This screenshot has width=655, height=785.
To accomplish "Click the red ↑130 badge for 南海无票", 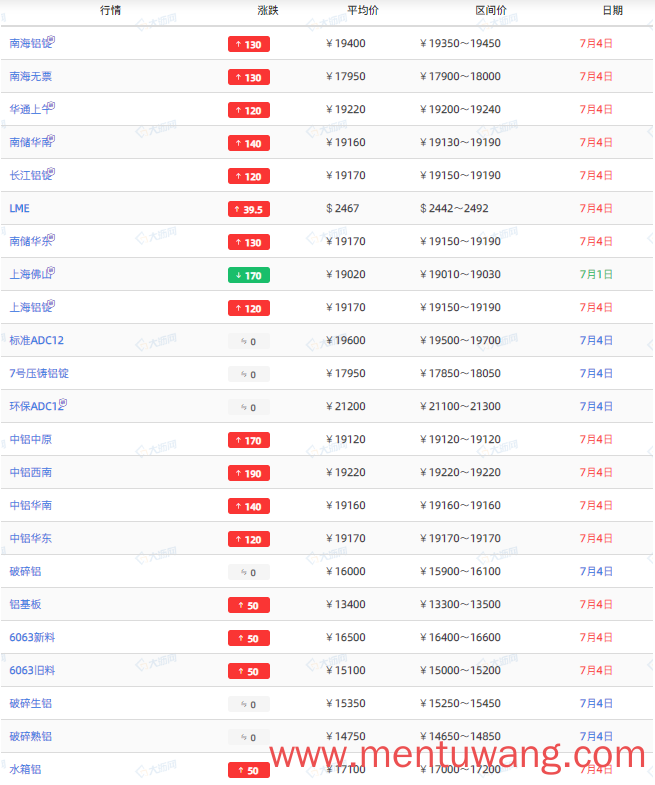I will pos(249,77).
